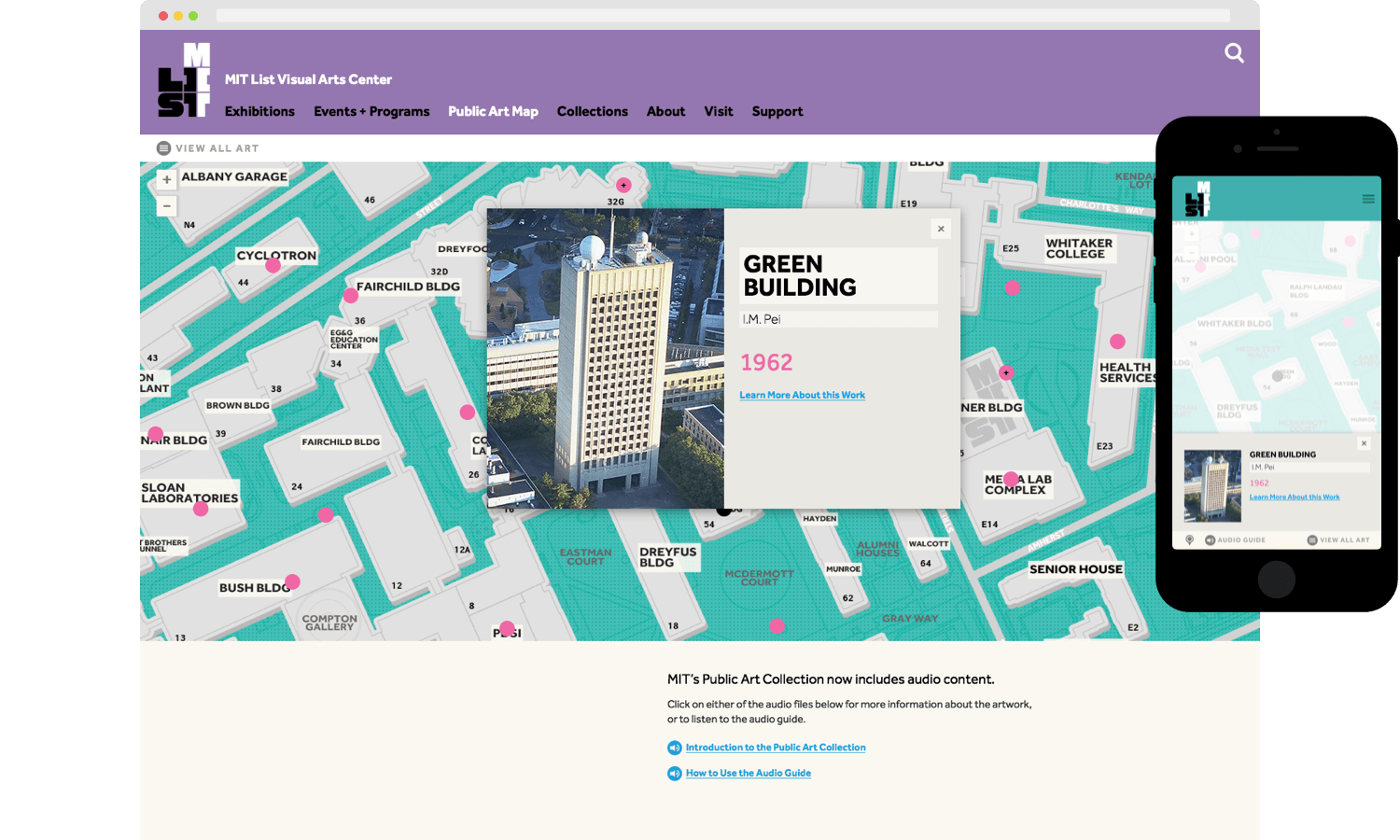This screenshot has width=1400, height=840.
Task: Click the COMPTON GALLERY map label
Action: coord(329,623)
